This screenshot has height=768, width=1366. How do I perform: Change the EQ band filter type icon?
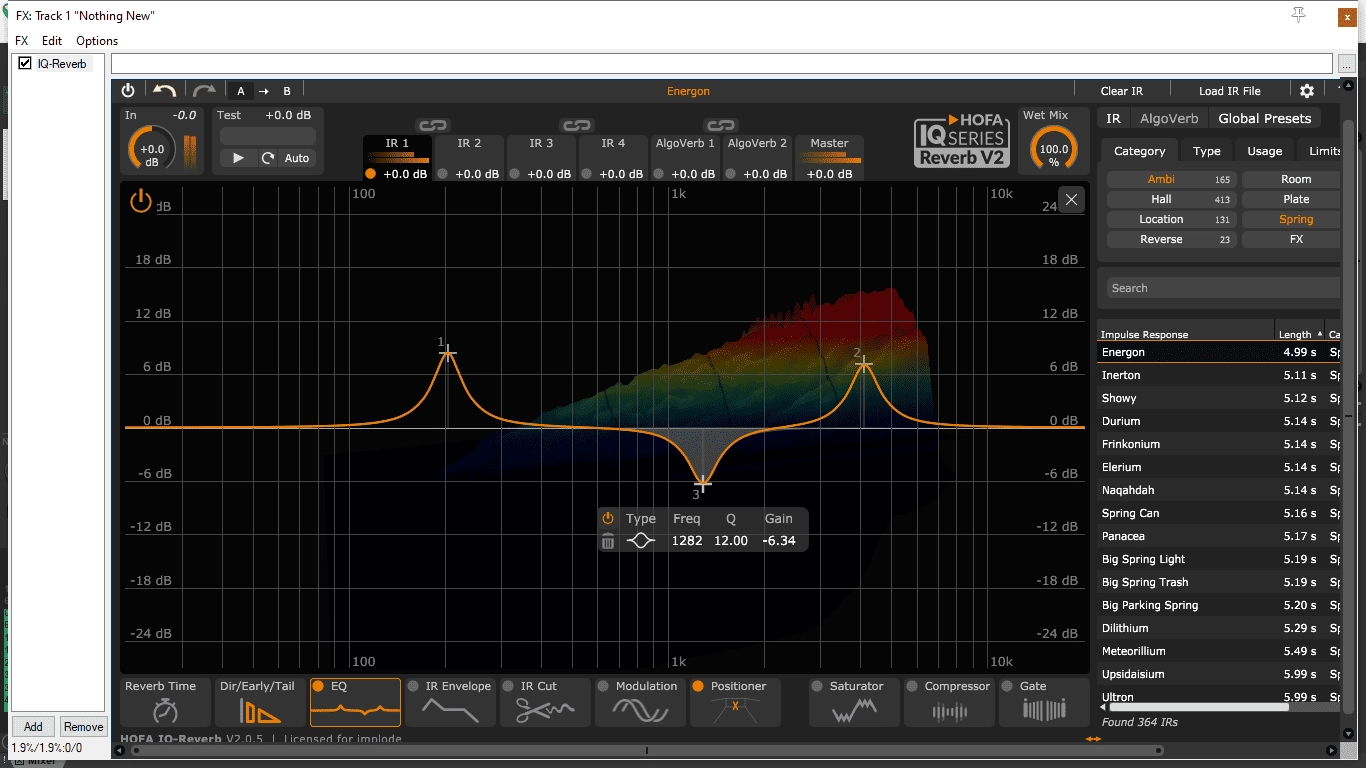pos(640,541)
